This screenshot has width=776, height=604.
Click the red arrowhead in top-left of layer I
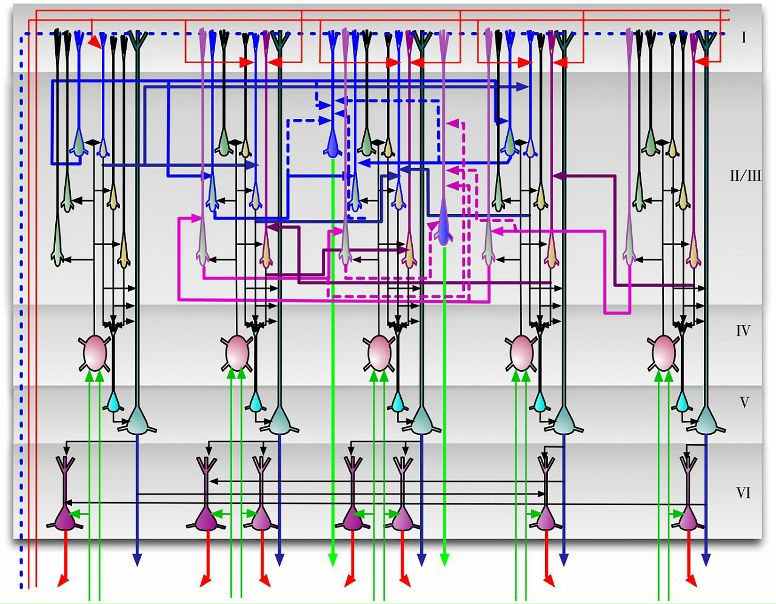click(96, 44)
